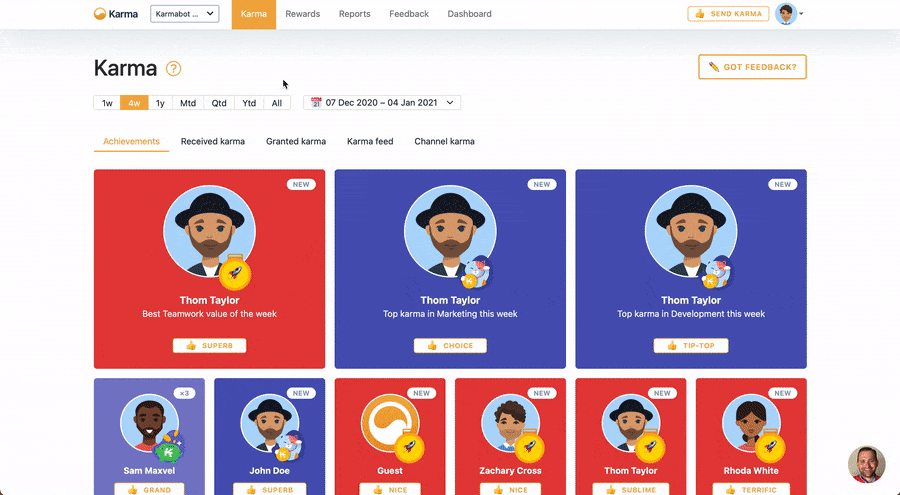
Task: Expand the arrow next to profile avatar
Action: (x=801, y=14)
